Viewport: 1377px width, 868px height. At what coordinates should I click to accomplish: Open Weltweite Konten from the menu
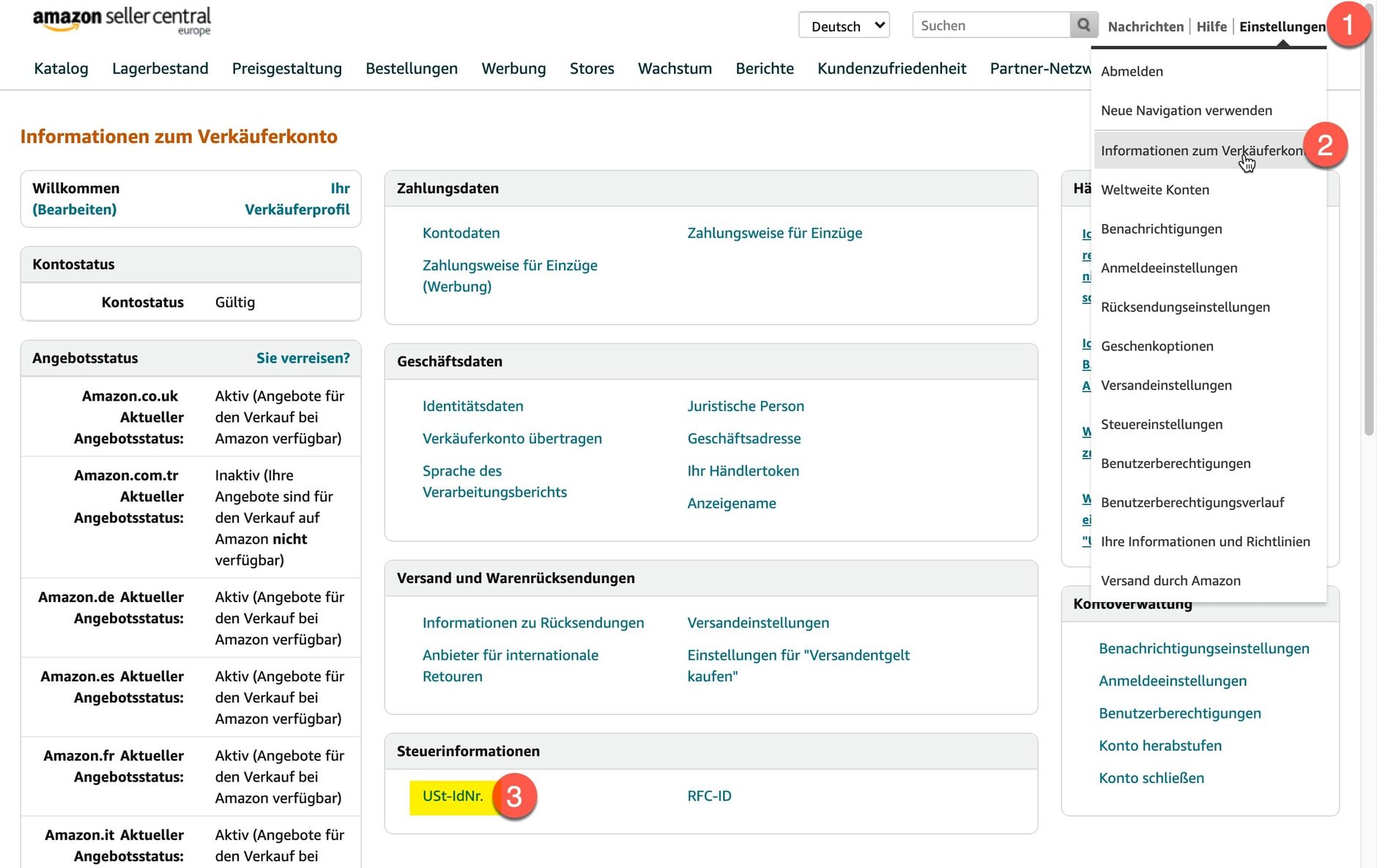(1155, 190)
